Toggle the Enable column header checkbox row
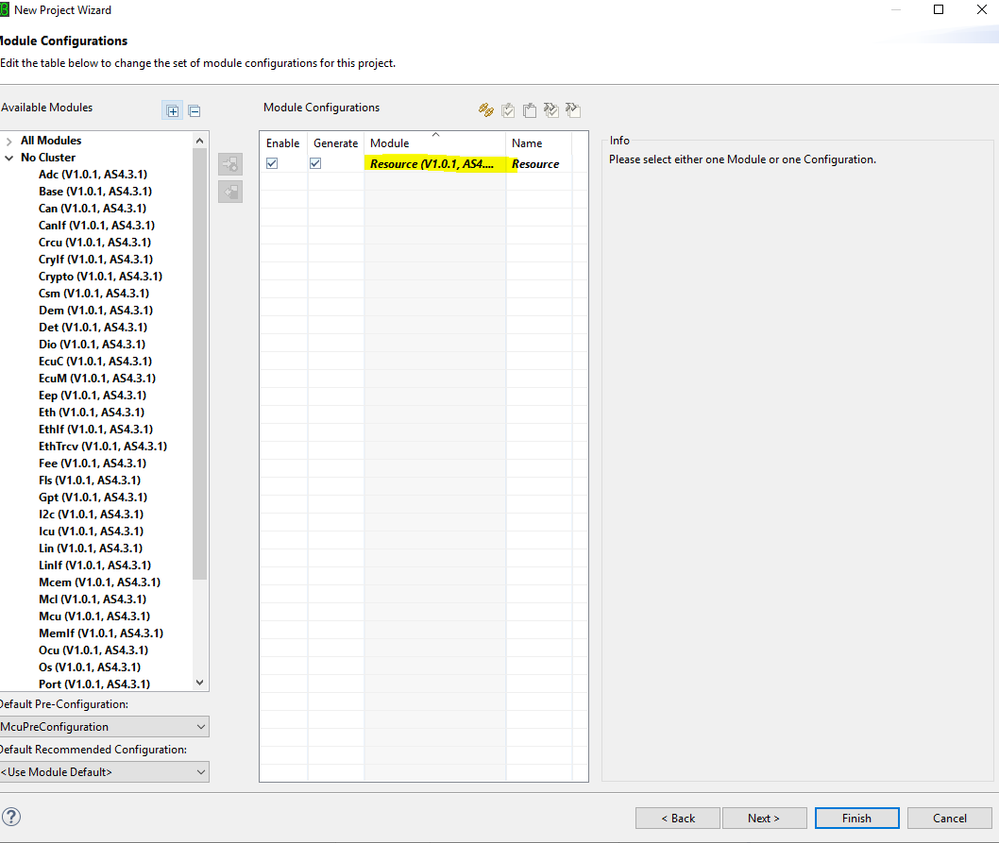Image resolution: width=999 pixels, height=843 pixels. coord(282,143)
